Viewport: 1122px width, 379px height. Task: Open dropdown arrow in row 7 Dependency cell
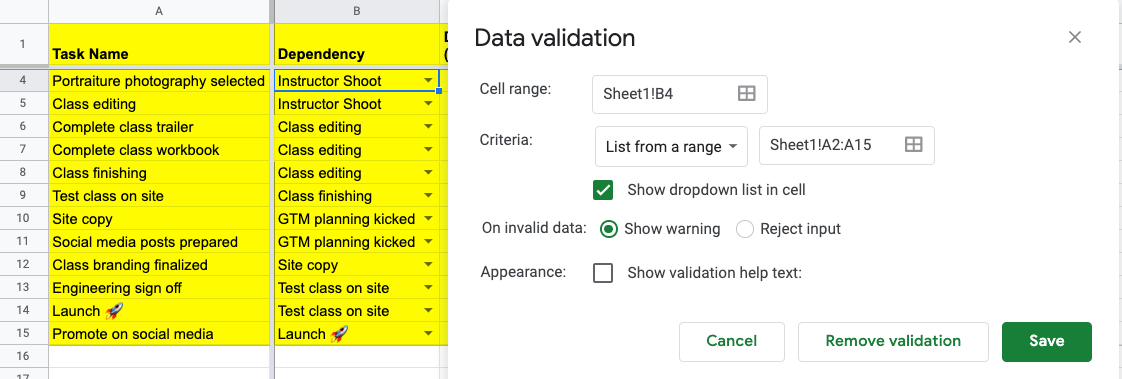coord(428,149)
